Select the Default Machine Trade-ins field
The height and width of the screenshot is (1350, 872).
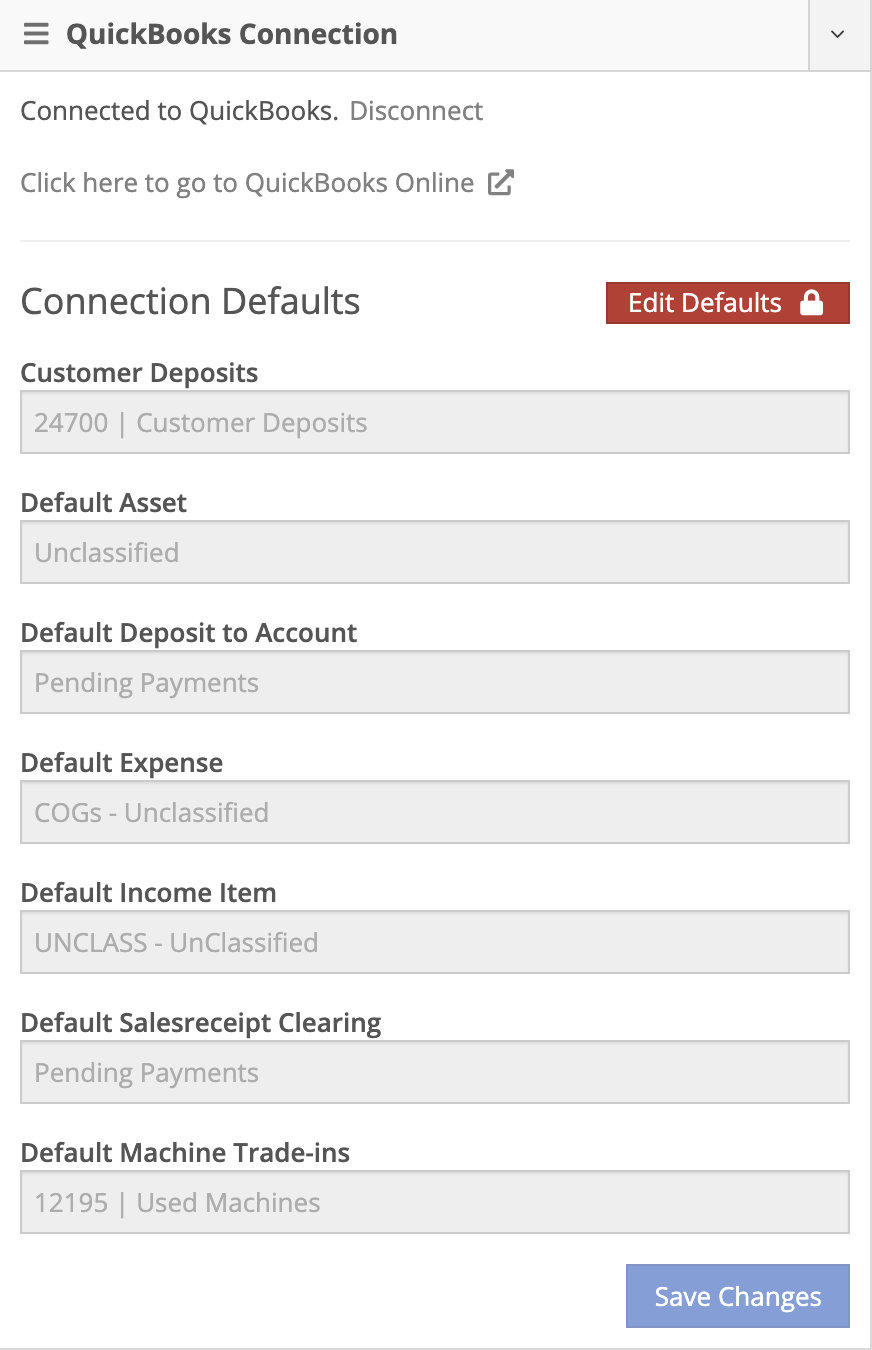435,1202
